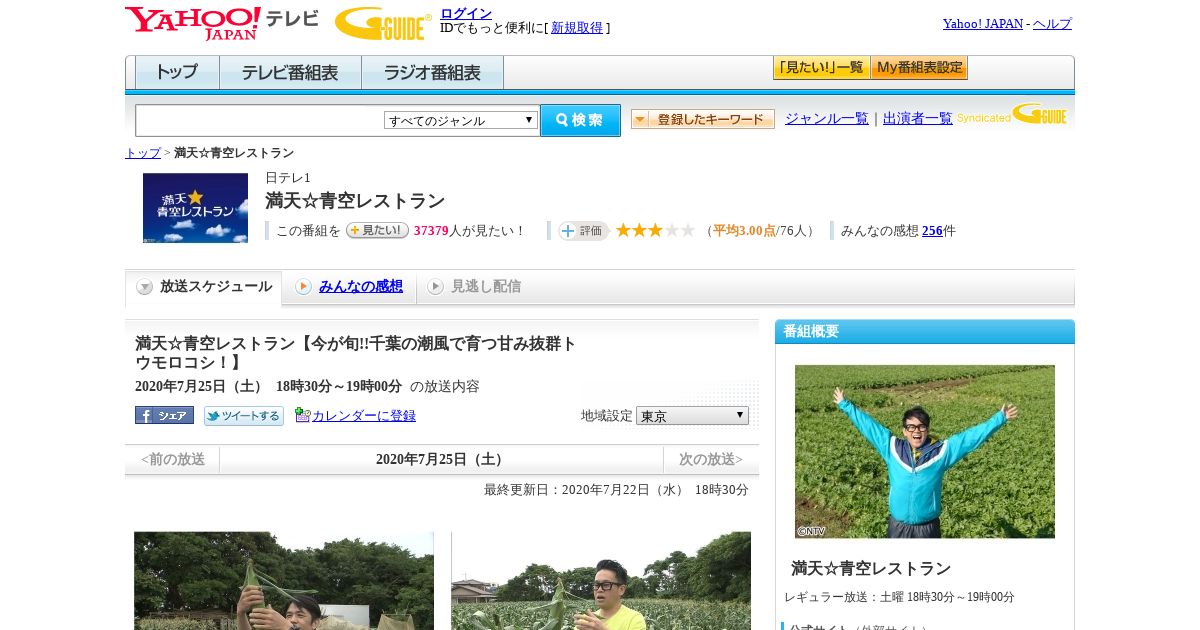Screen dimensions: 1200x630
Task: Expand the 登録したキーワード dropdown
Action: 703,119
